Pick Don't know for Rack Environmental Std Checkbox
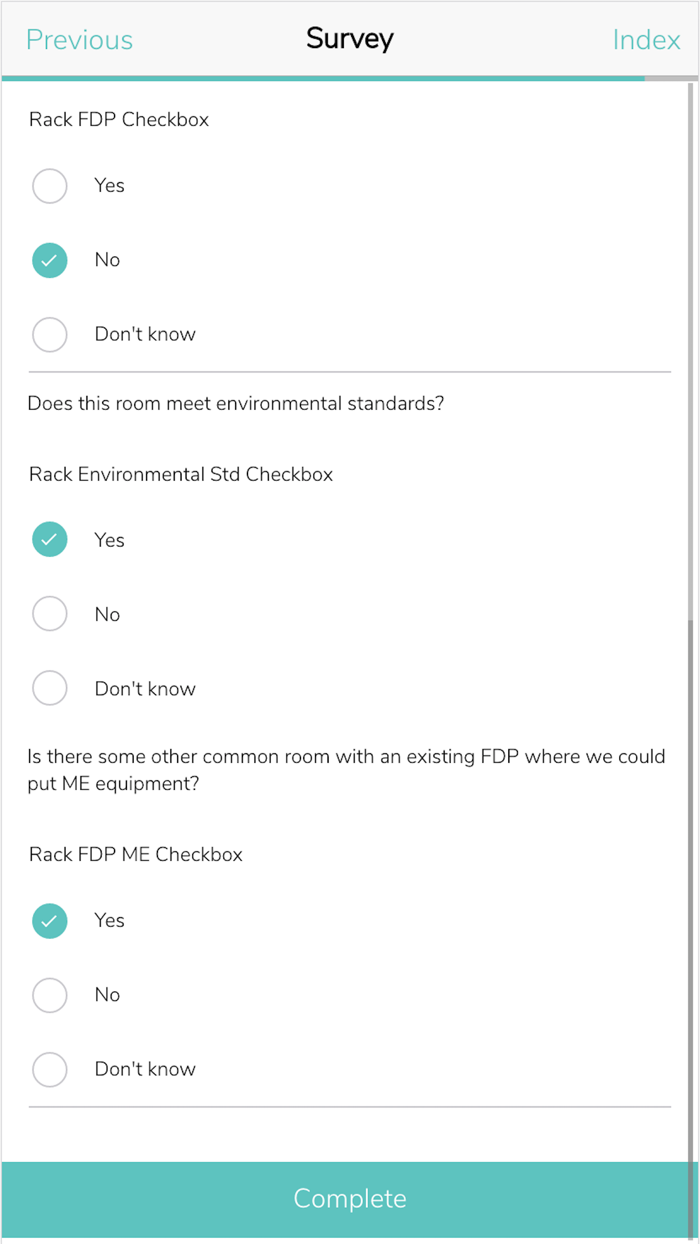Image resolution: width=700 pixels, height=1244 pixels. 50,688
